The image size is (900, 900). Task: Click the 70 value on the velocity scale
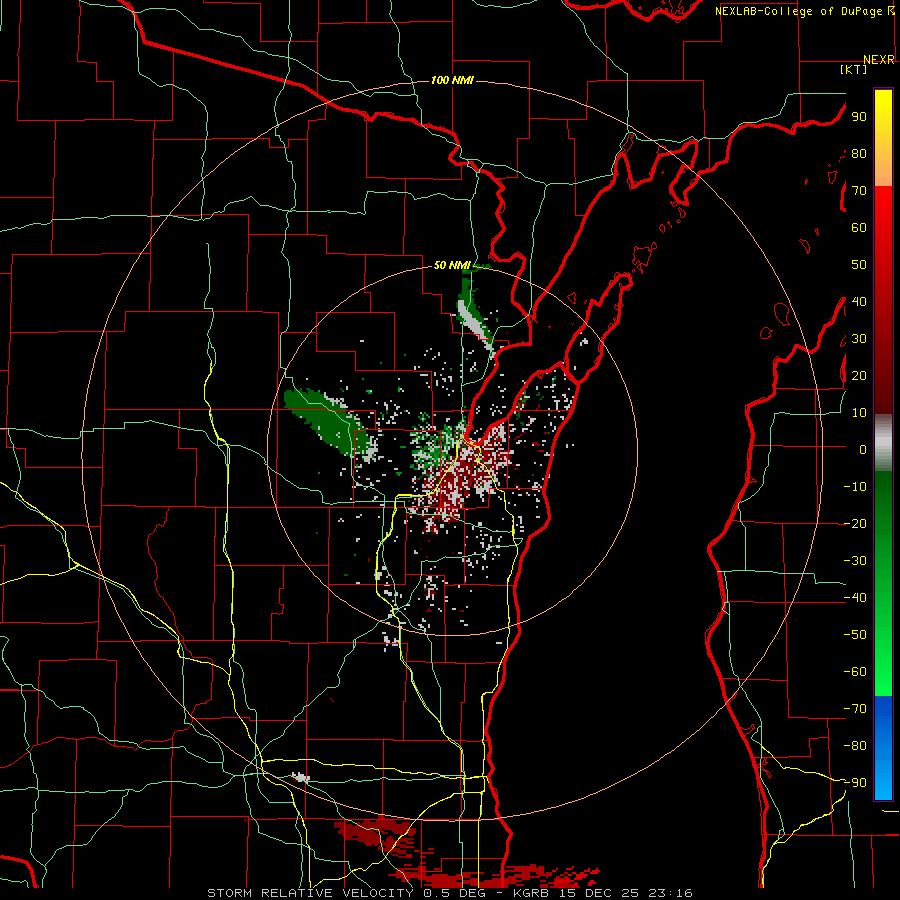coord(859,191)
